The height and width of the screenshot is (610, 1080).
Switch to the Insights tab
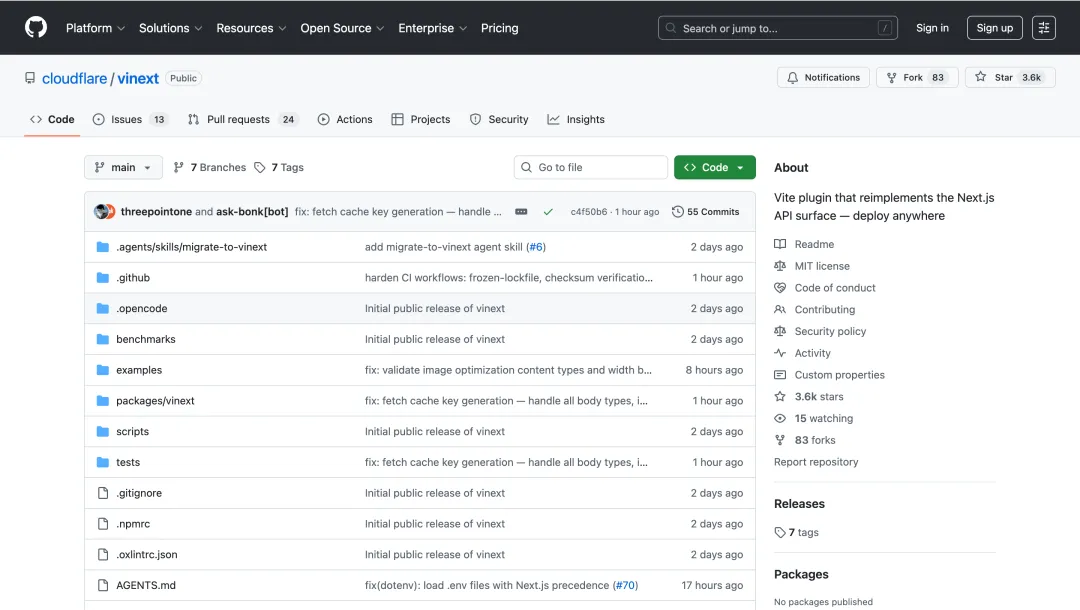coord(576,119)
